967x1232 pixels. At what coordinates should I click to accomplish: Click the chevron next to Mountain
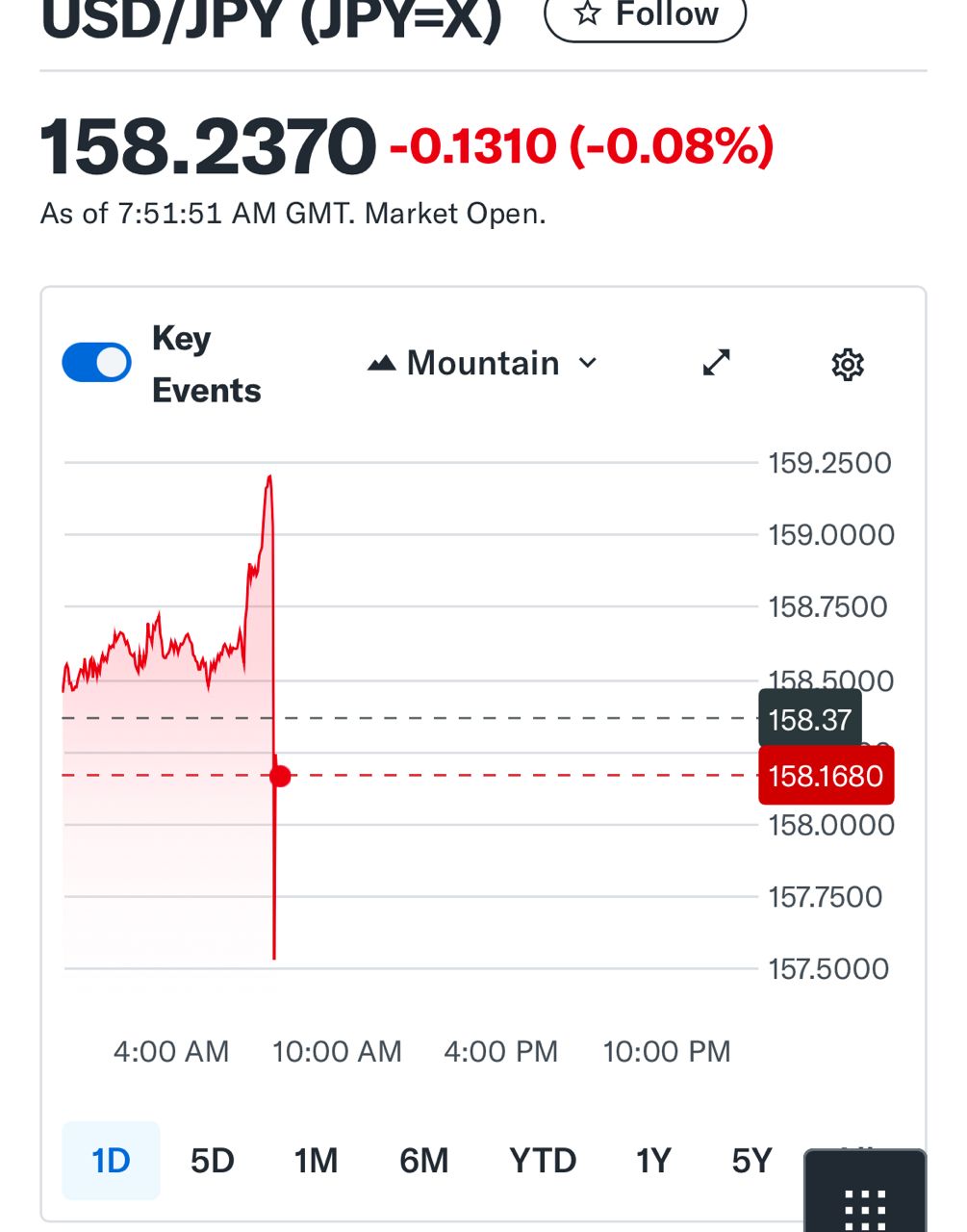[x=588, y=363]
